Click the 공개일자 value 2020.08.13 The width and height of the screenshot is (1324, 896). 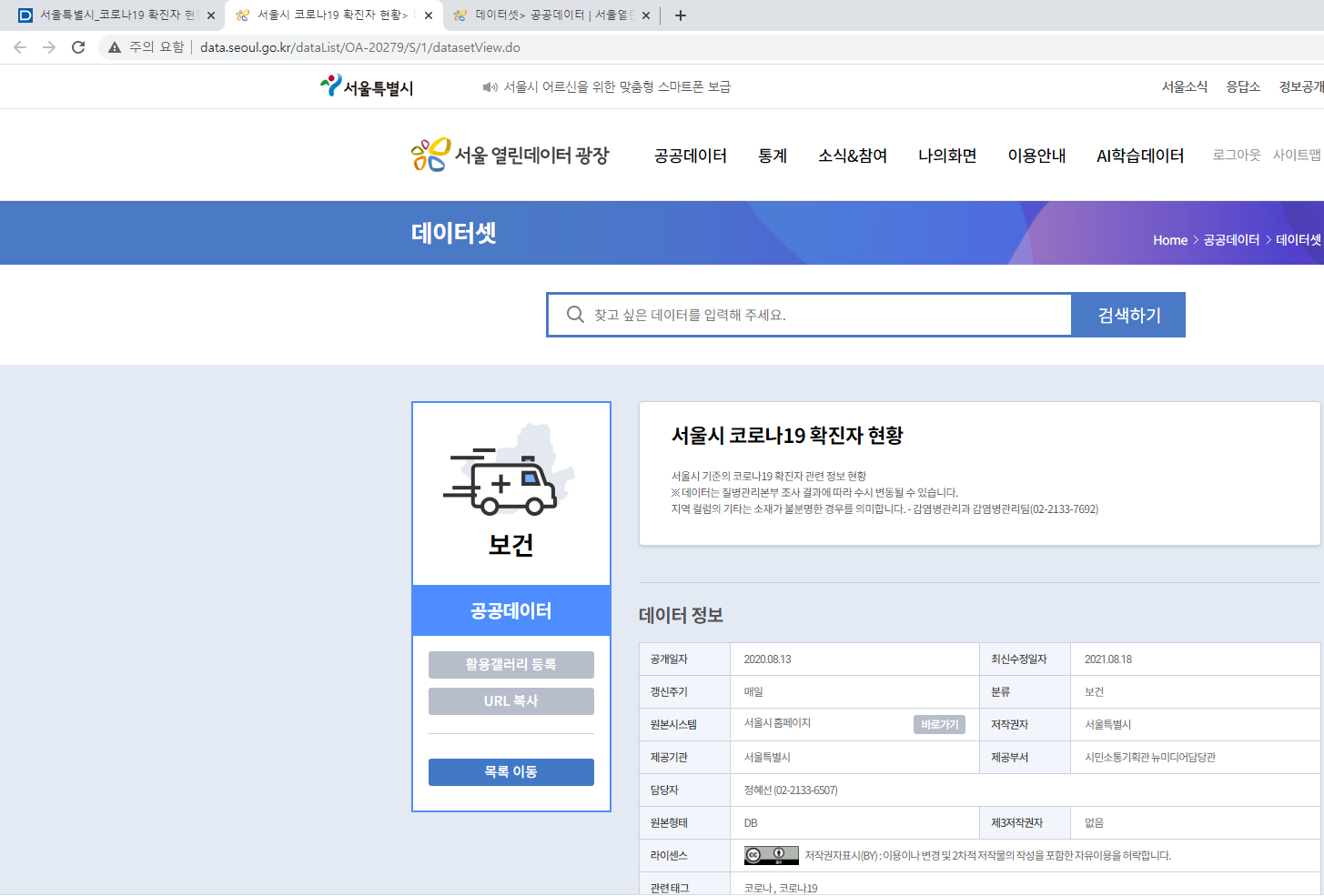point(767,659)
